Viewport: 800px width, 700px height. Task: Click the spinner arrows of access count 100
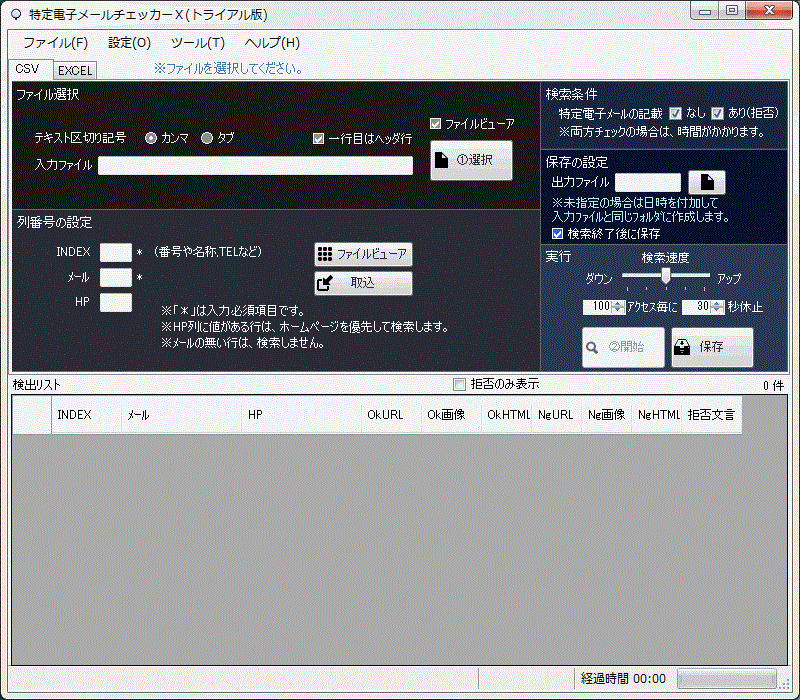pyautogui.click(x=618, y=307)
